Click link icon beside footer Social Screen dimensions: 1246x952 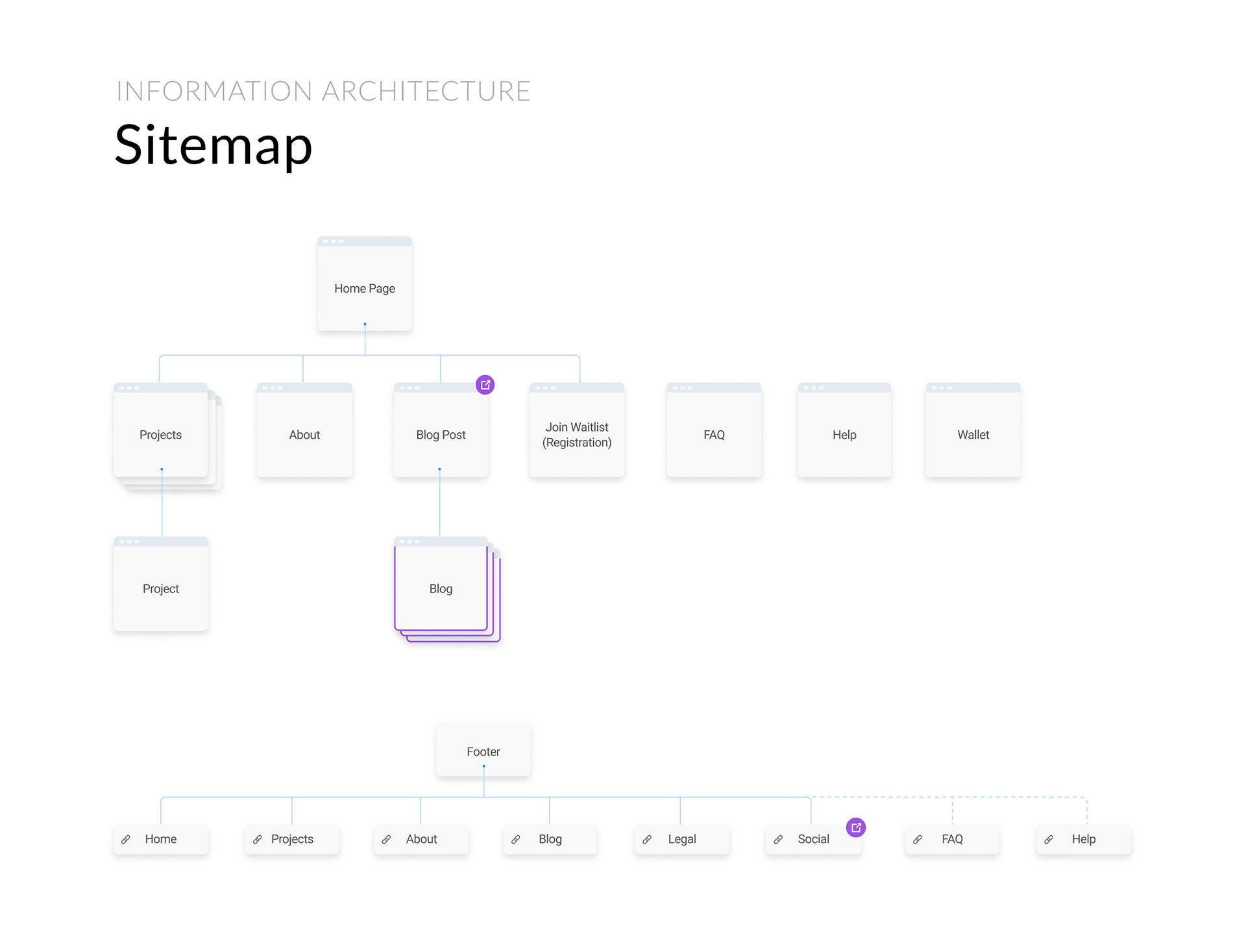point(778,839)
